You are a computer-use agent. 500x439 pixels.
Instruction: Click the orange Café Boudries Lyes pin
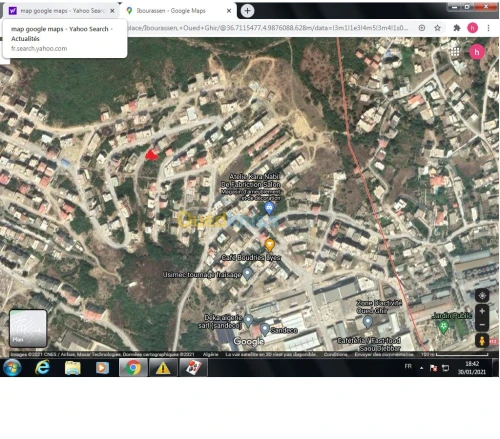pyautogui.click(x=270, y=245)
